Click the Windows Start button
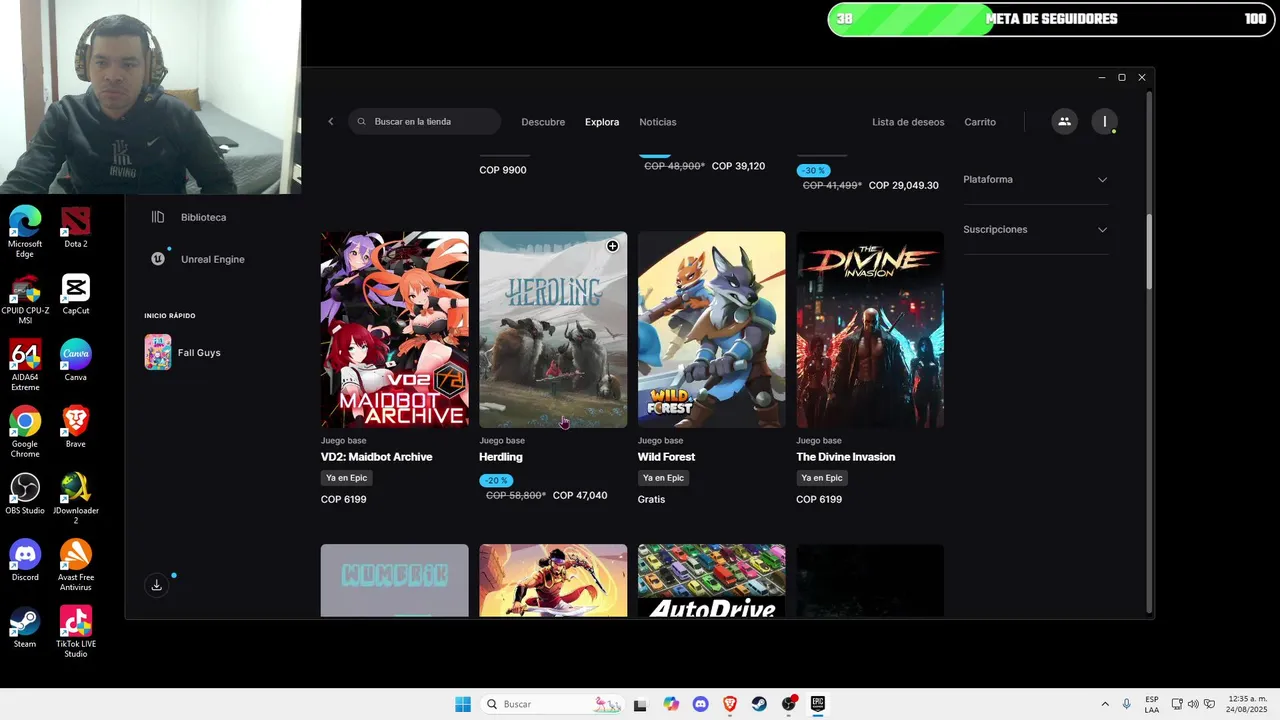The width and height of the screenshot is (1280, 720). (x=463, y=704)
